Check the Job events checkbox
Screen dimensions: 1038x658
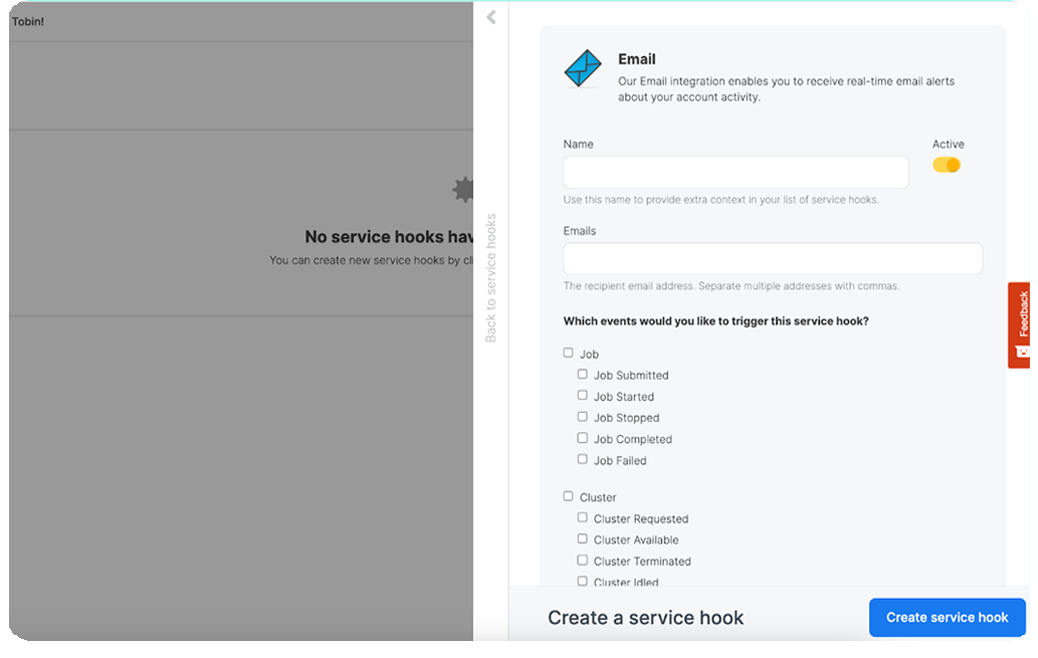pos(569,353)
